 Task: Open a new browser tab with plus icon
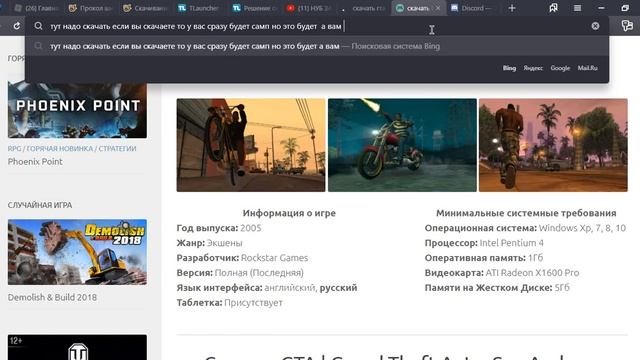[x=512, y=8]
